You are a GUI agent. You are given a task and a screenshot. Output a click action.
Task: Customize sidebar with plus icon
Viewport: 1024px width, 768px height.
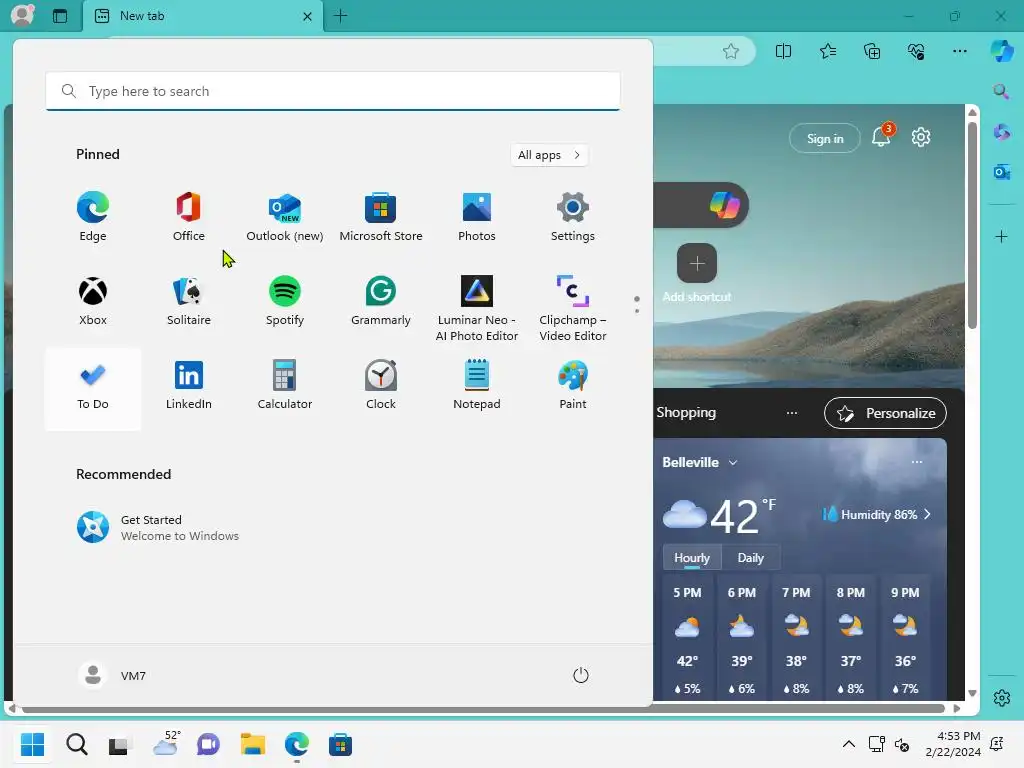tap(1001, 236)
